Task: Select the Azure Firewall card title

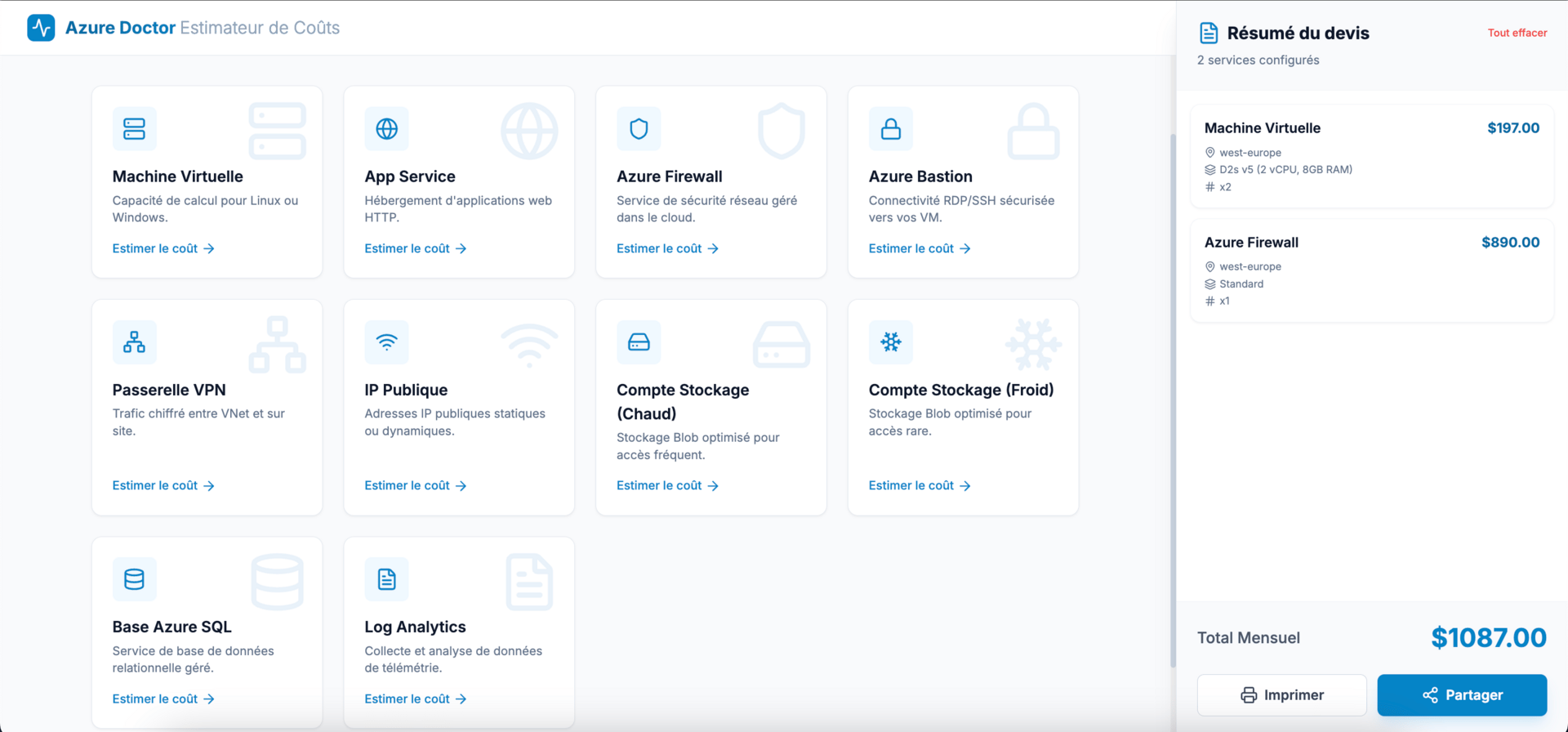Action: [670, 176]
